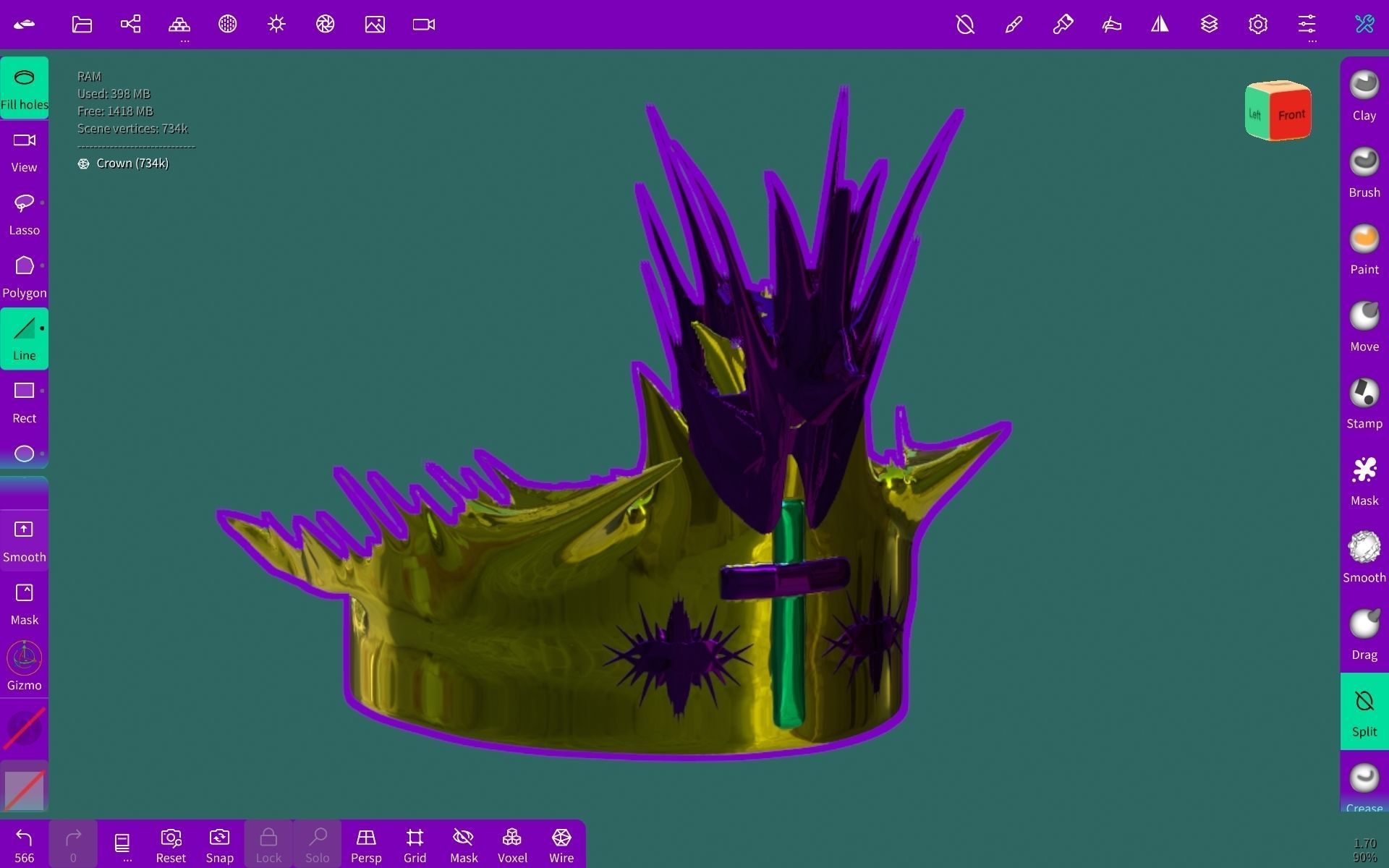Enable Solo mode in bottom bar
1389x868 pixels.
[x=318, y=843]
